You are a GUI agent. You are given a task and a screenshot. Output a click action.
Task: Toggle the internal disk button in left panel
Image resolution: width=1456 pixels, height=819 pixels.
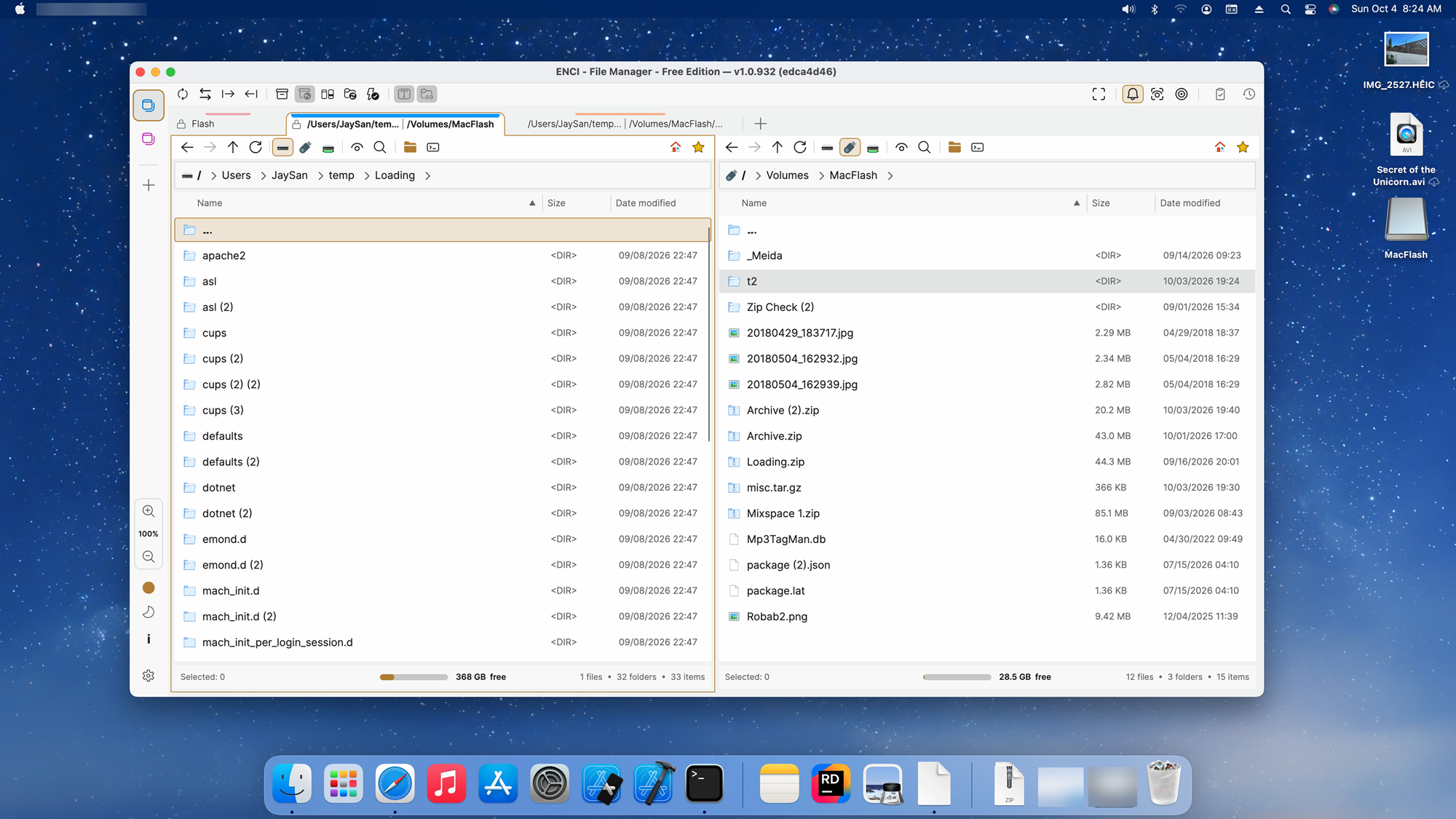pyautogui.click(x=282, y=147)
